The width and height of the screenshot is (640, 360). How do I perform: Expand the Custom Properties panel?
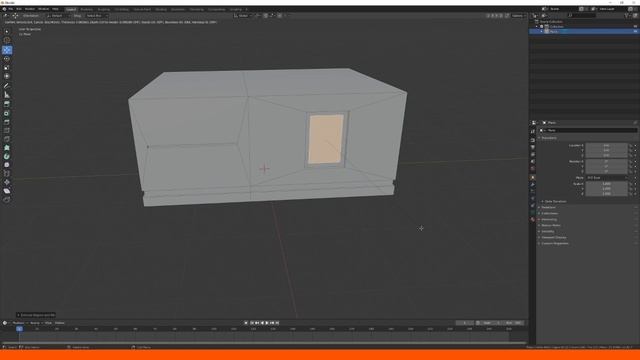coord(554,244)
